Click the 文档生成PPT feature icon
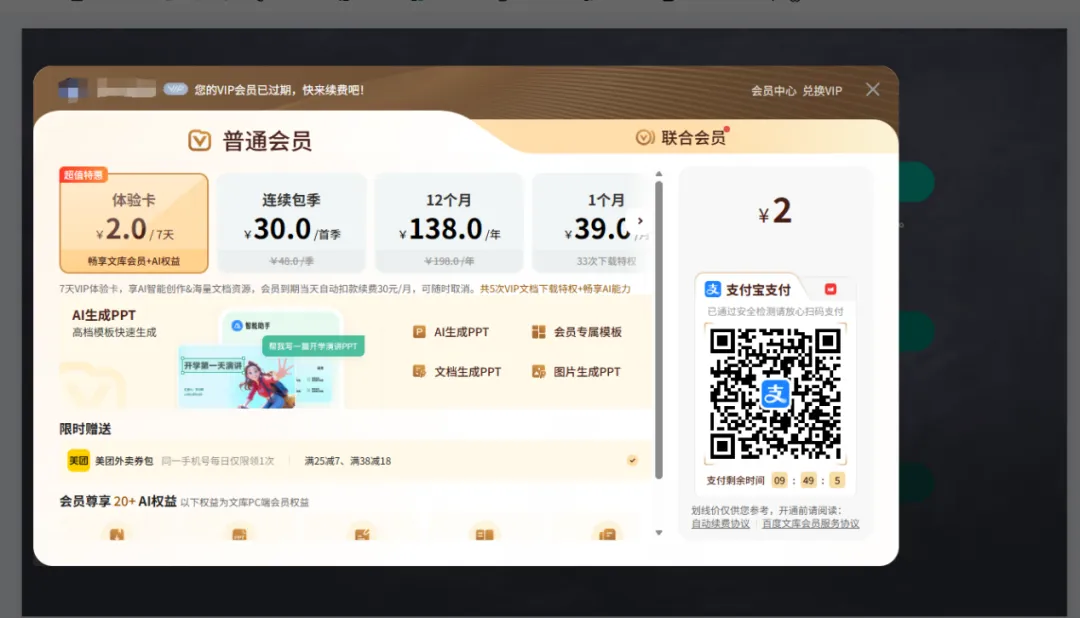This screenshot has height=618, width=1080. [x=419, y=371]
